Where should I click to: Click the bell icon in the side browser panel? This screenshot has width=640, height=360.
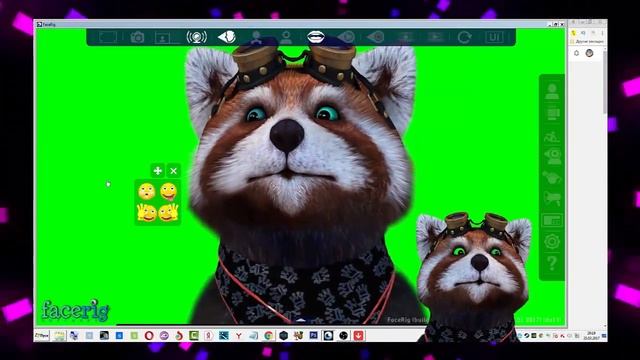coord(576,53)
